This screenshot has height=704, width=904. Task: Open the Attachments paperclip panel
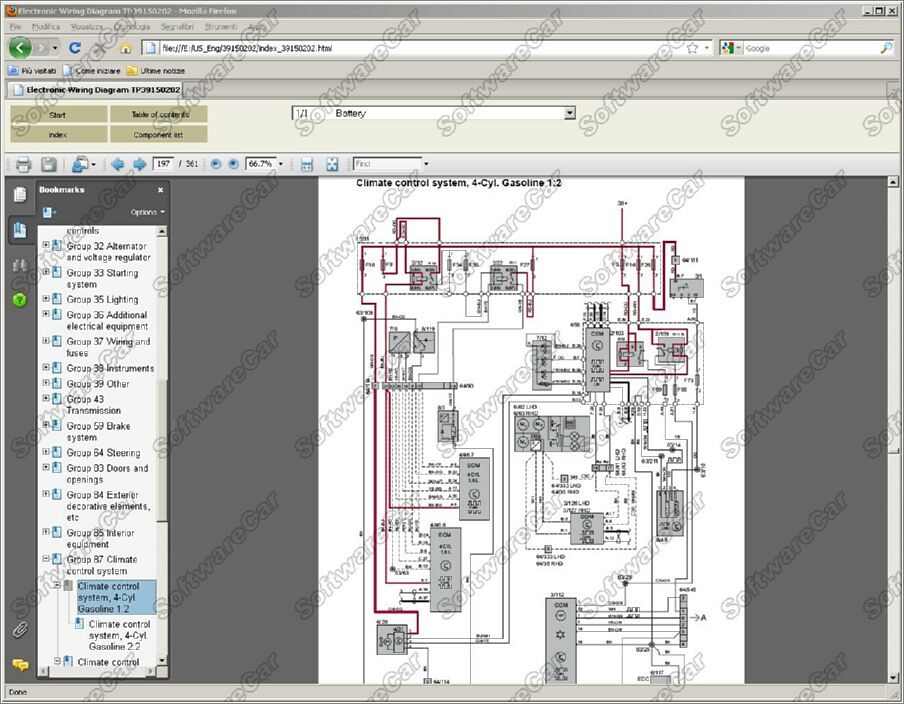[19, 629]
